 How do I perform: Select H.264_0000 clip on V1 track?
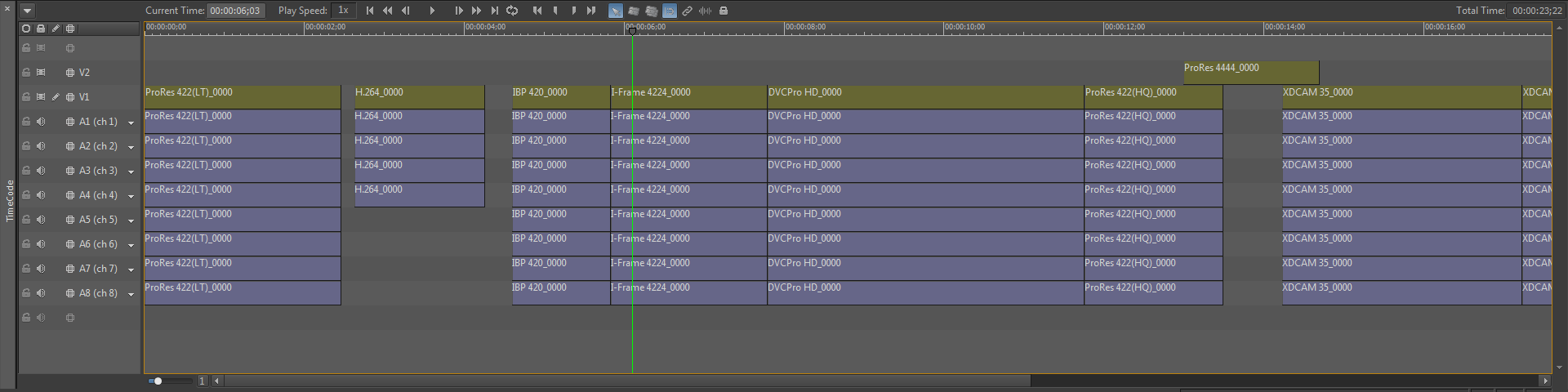click(x=419, y=97)
